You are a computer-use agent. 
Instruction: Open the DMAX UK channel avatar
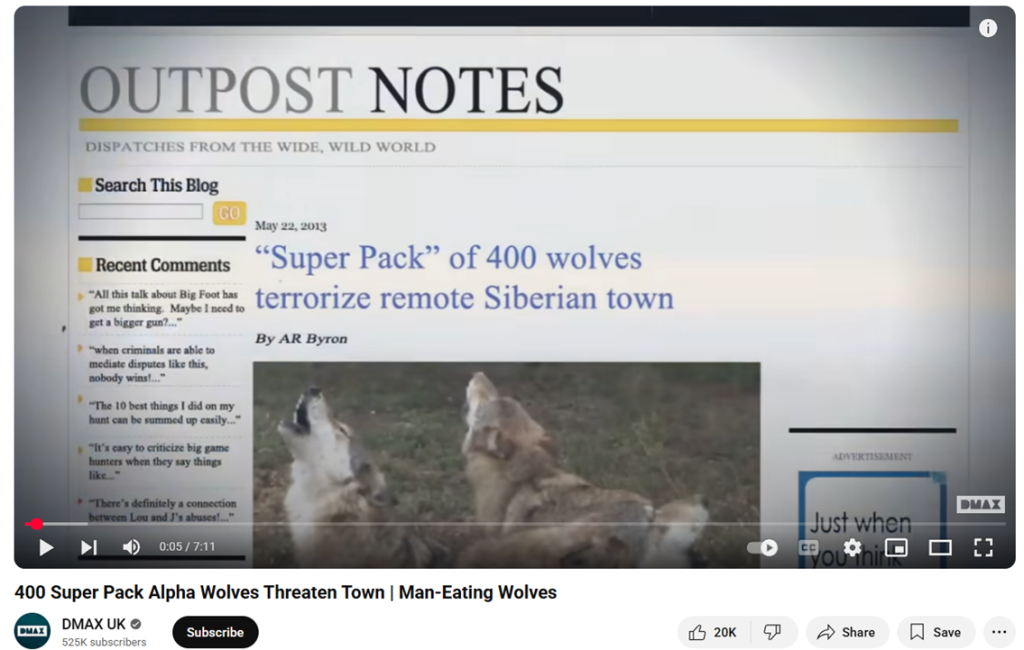32,631
